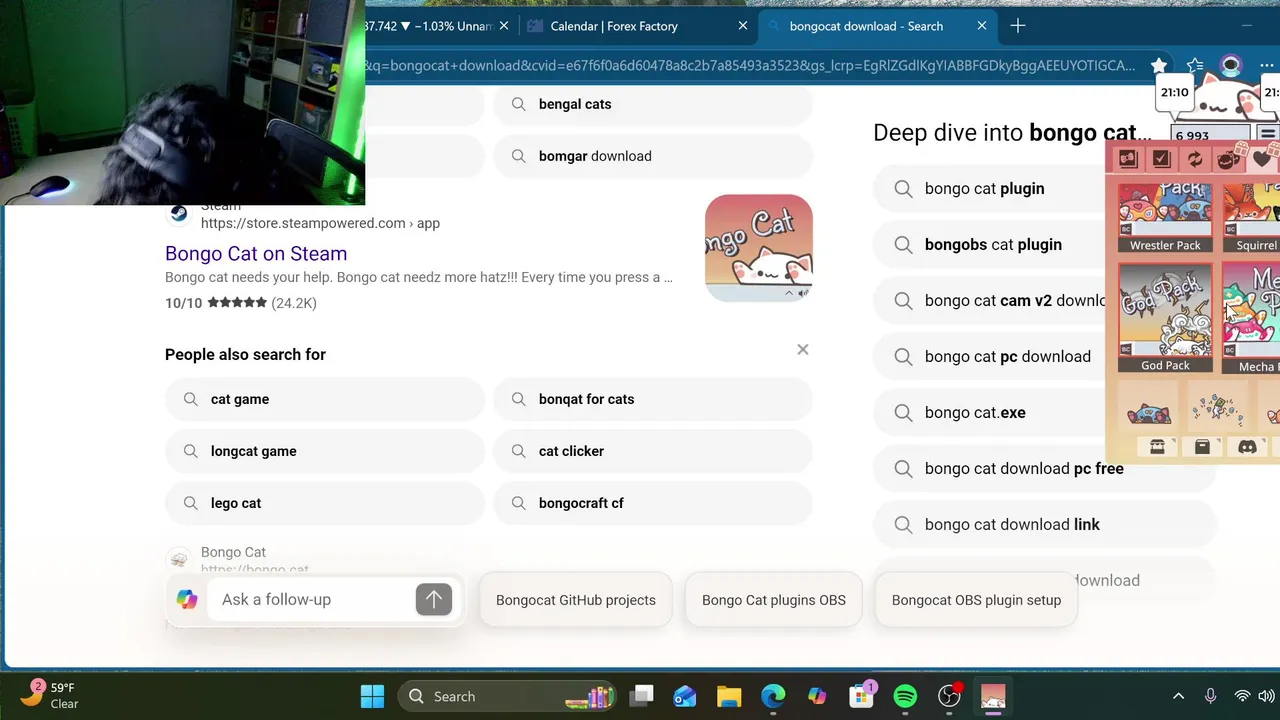The width and height of the screenshot is (1280, 720).
Task: Select the checkmark tab icon in Bongo Cat
Action: click(1161, 159)
